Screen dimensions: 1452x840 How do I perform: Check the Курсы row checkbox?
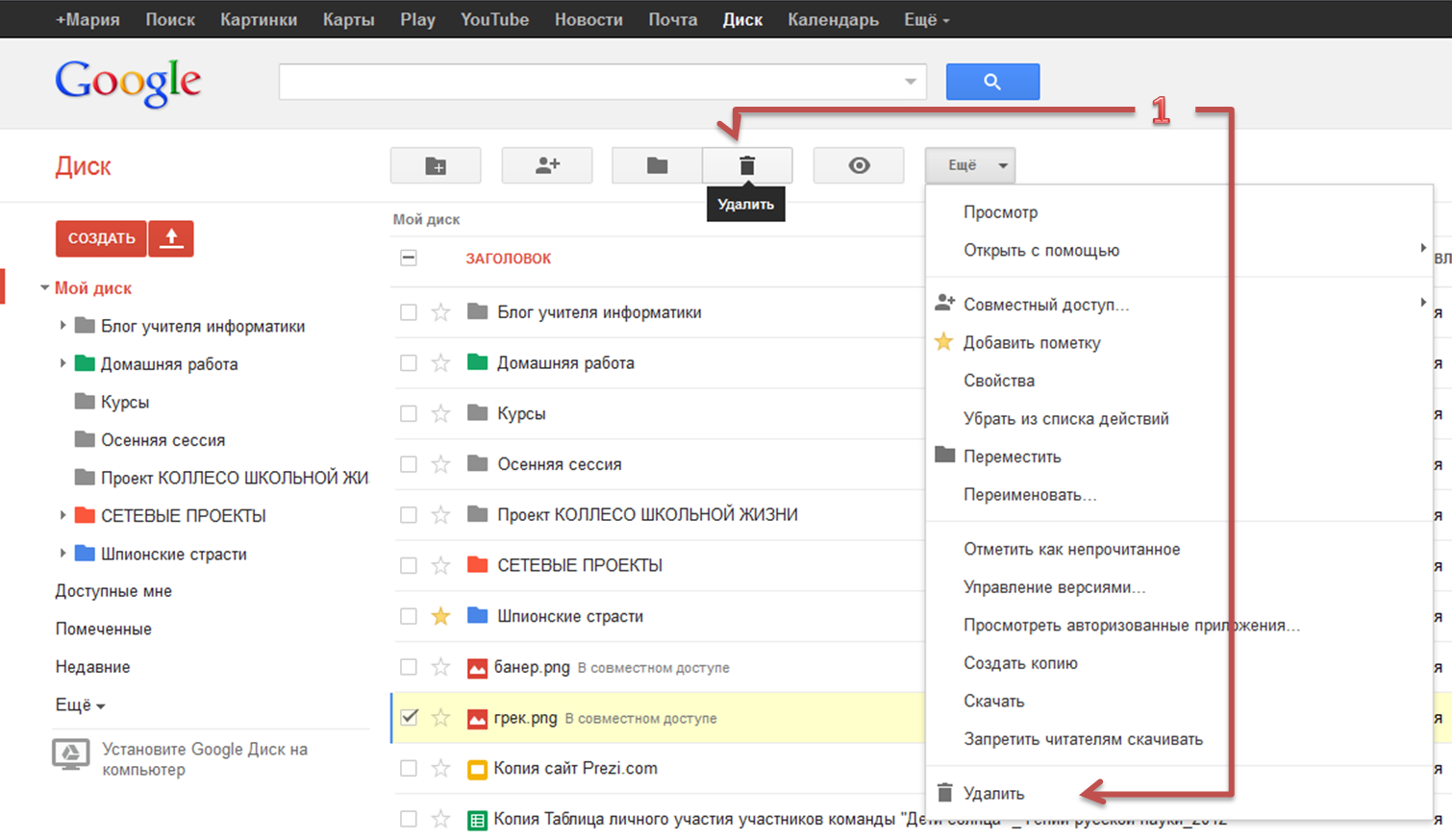tap(409, 413)
